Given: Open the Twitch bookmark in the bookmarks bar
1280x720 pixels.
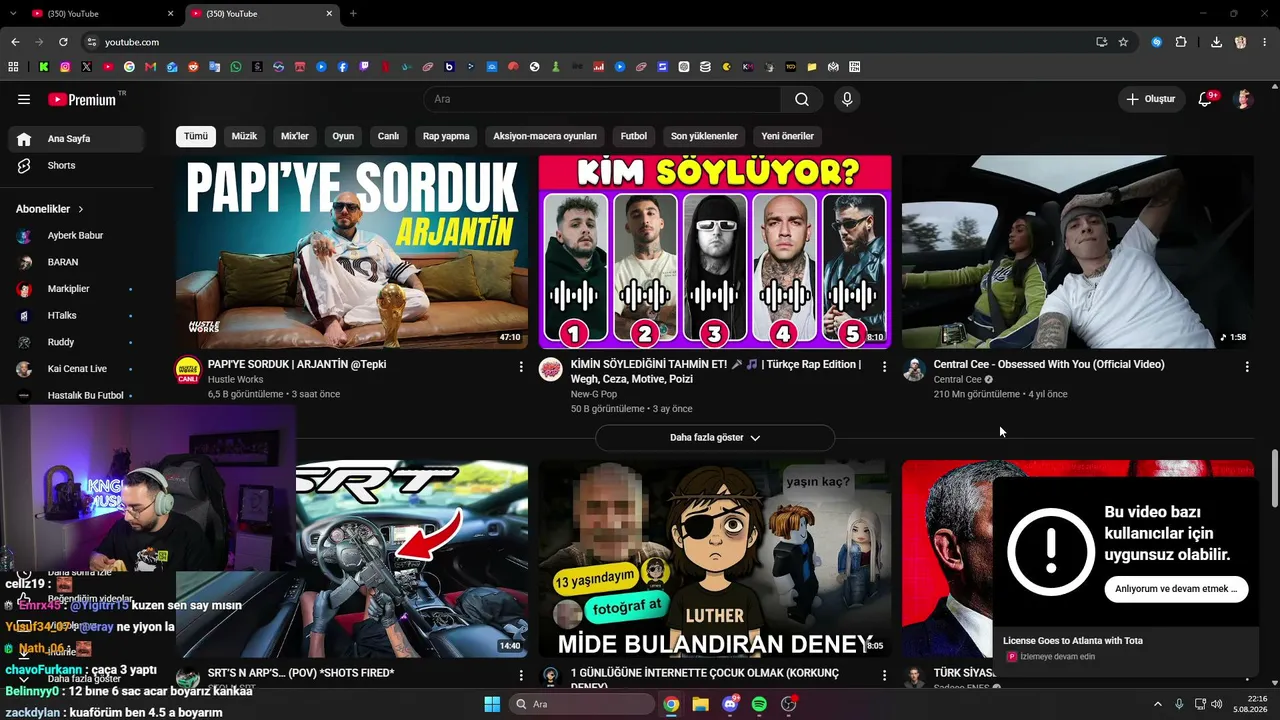Looking at the screenshot, I should [x=364, y=67].
